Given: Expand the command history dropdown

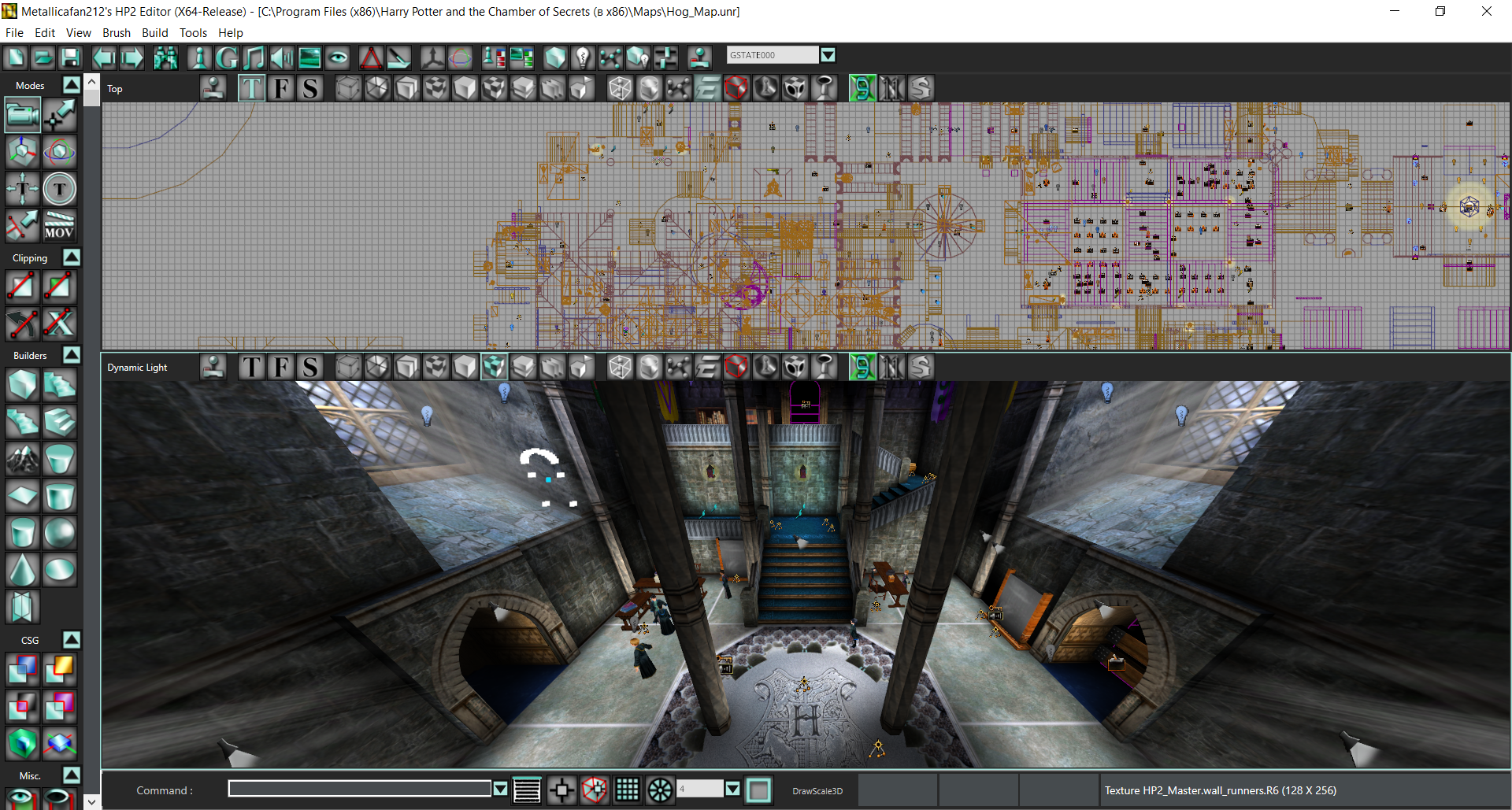Looking at the screenshot, I should 500,789.
